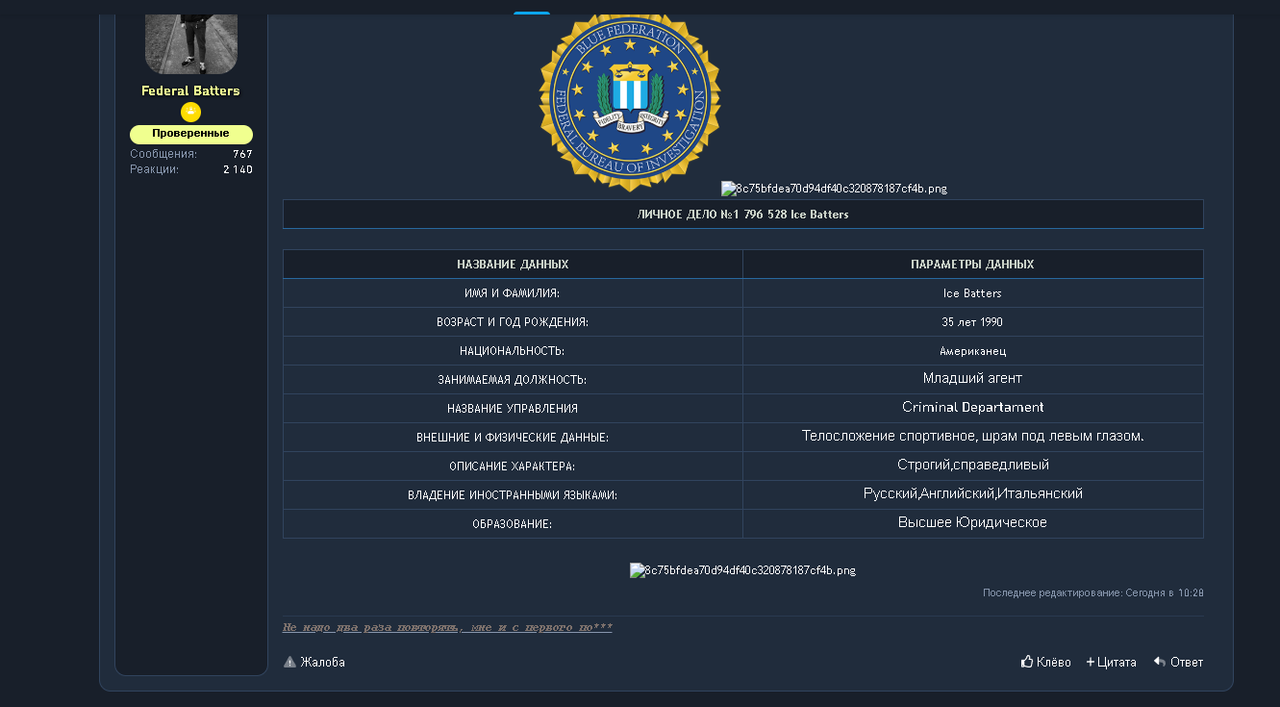The image size is (1280, 707).
Task: Click the Ответ reply button
Action: coord(1178,662)
